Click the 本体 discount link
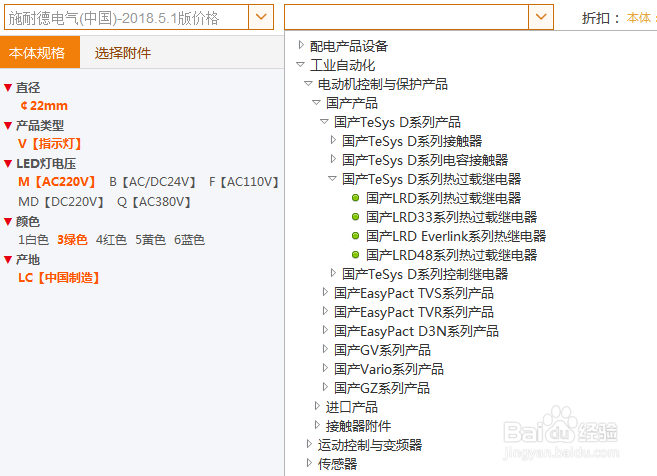This screenshot has height=476, width=657. [639, 18]
